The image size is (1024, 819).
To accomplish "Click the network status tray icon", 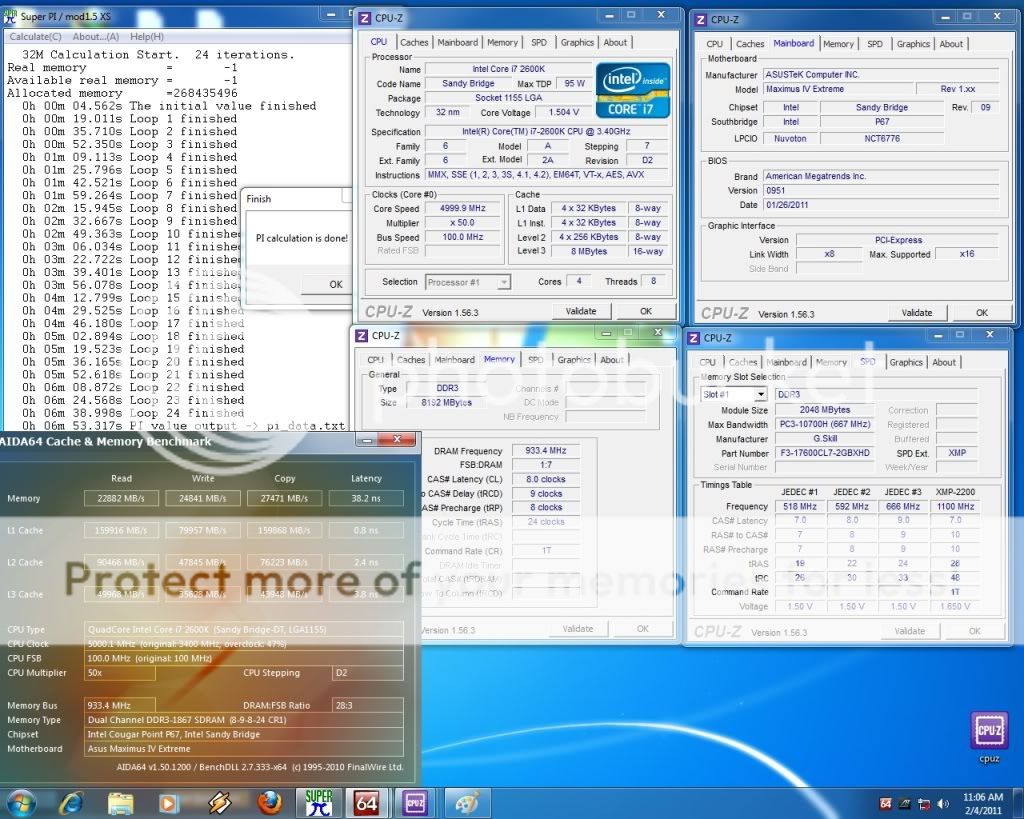I will (924, 803).
